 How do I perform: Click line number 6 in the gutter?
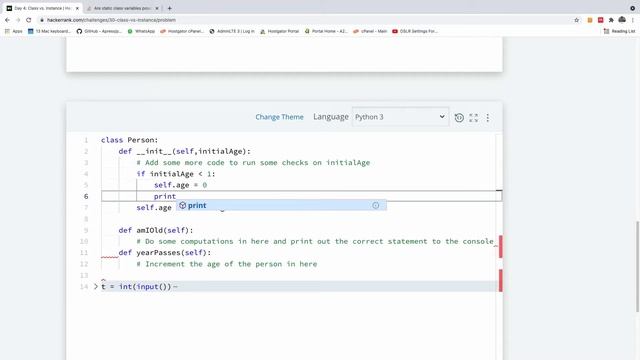[86, 196]
